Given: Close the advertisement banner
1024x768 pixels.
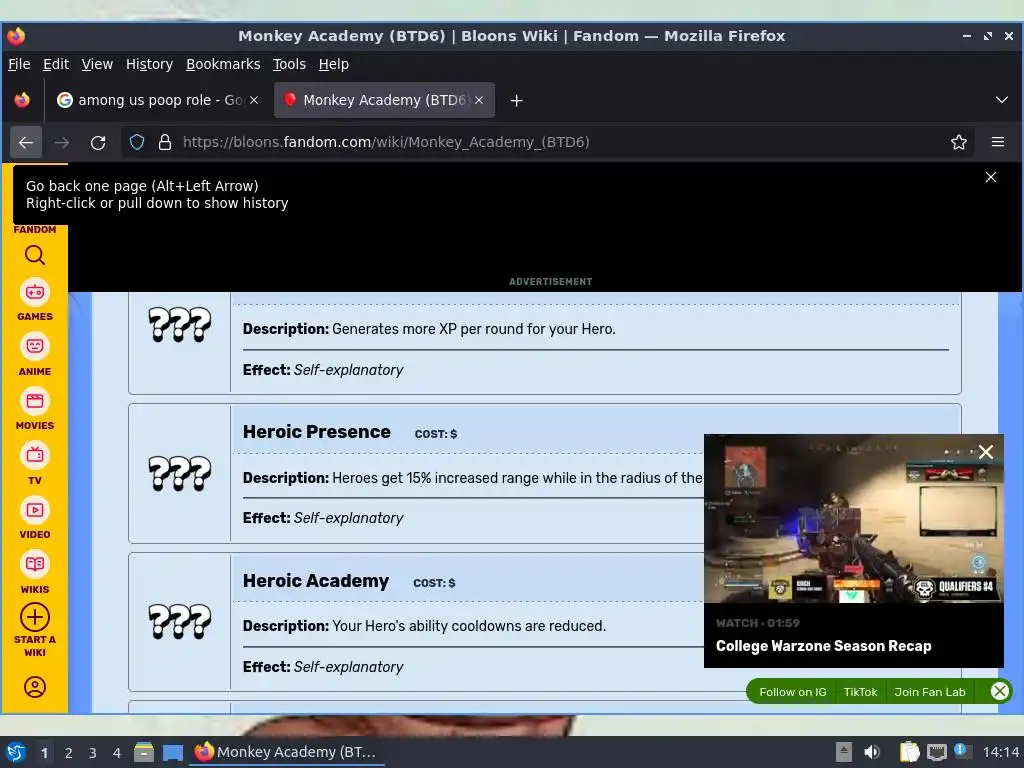Looking at the screenshot, I should pos(990,177).
